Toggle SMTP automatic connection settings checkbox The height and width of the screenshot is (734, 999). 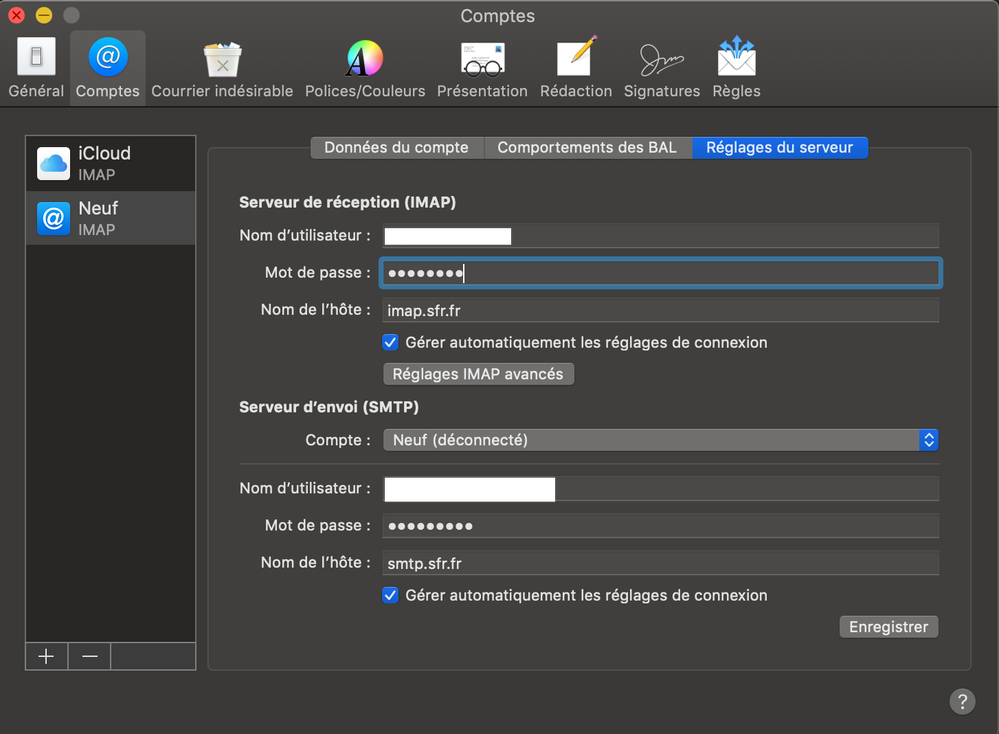(x=391, y=595)
